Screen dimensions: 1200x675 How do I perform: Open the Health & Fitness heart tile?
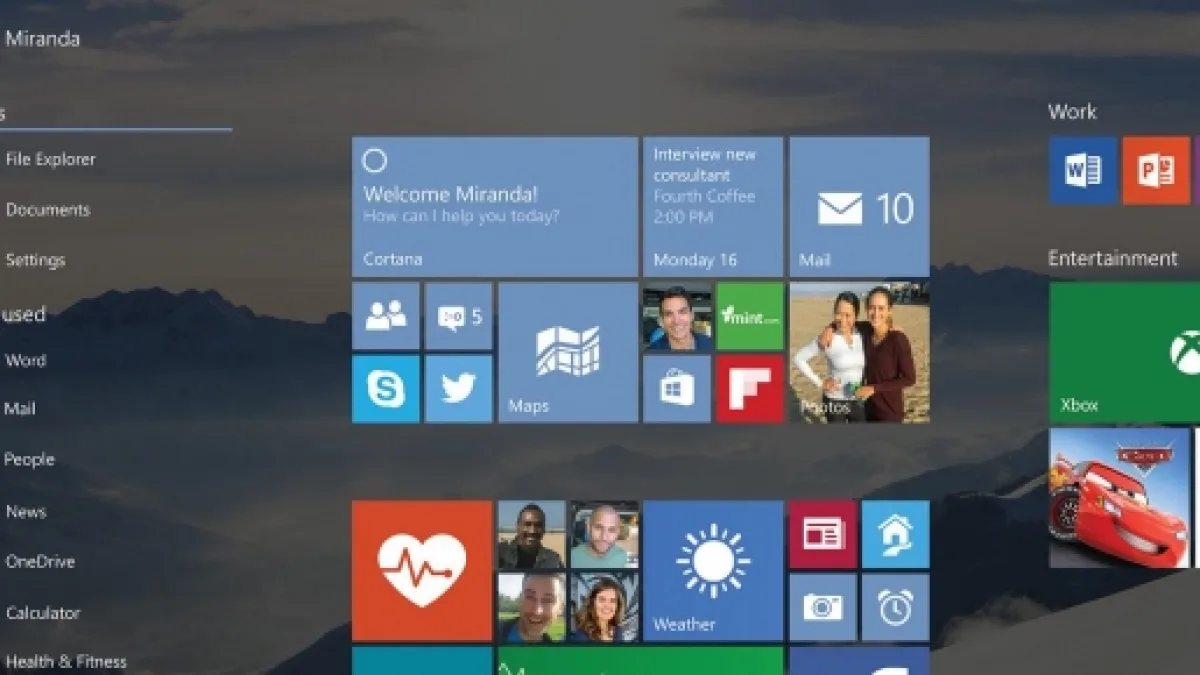421,570
